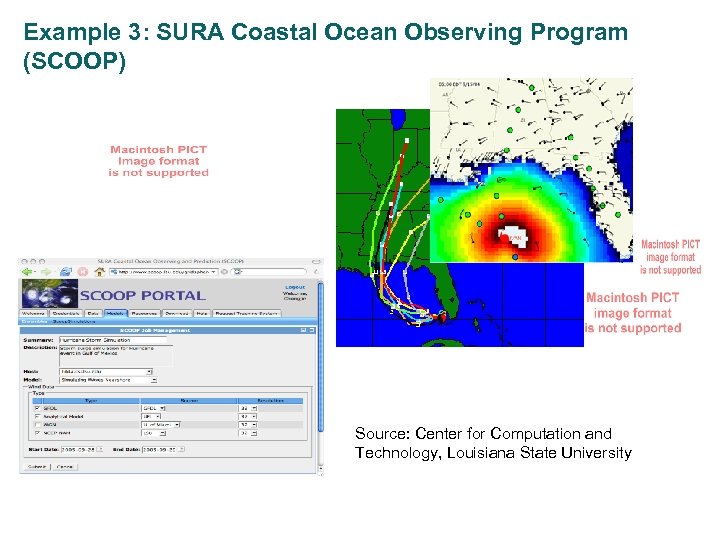The image size is (720, 540).
Task: Click the End Date field
Action: (x=160, y=450)
